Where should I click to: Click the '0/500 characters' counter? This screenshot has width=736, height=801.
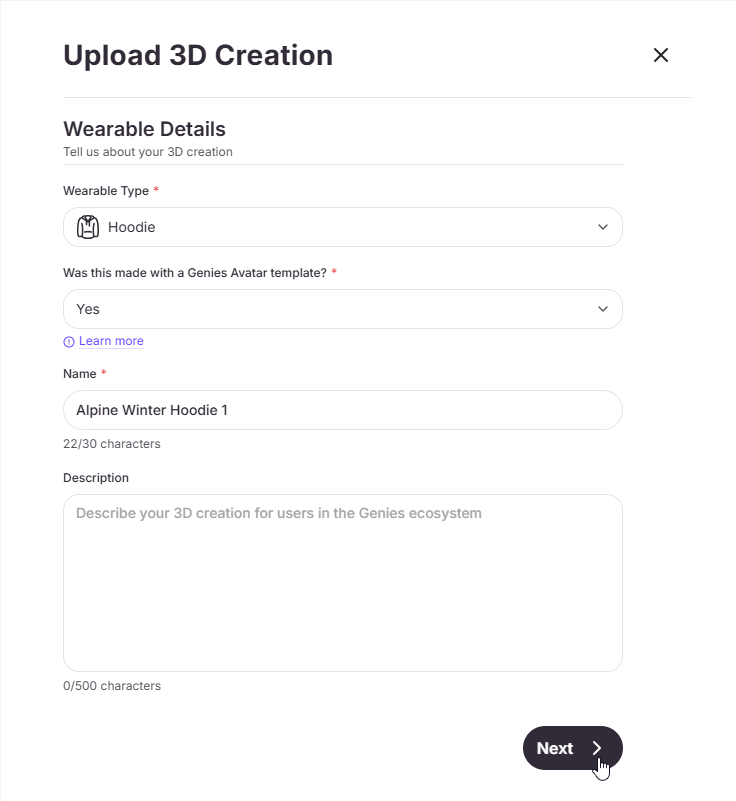tap(111, 686)
